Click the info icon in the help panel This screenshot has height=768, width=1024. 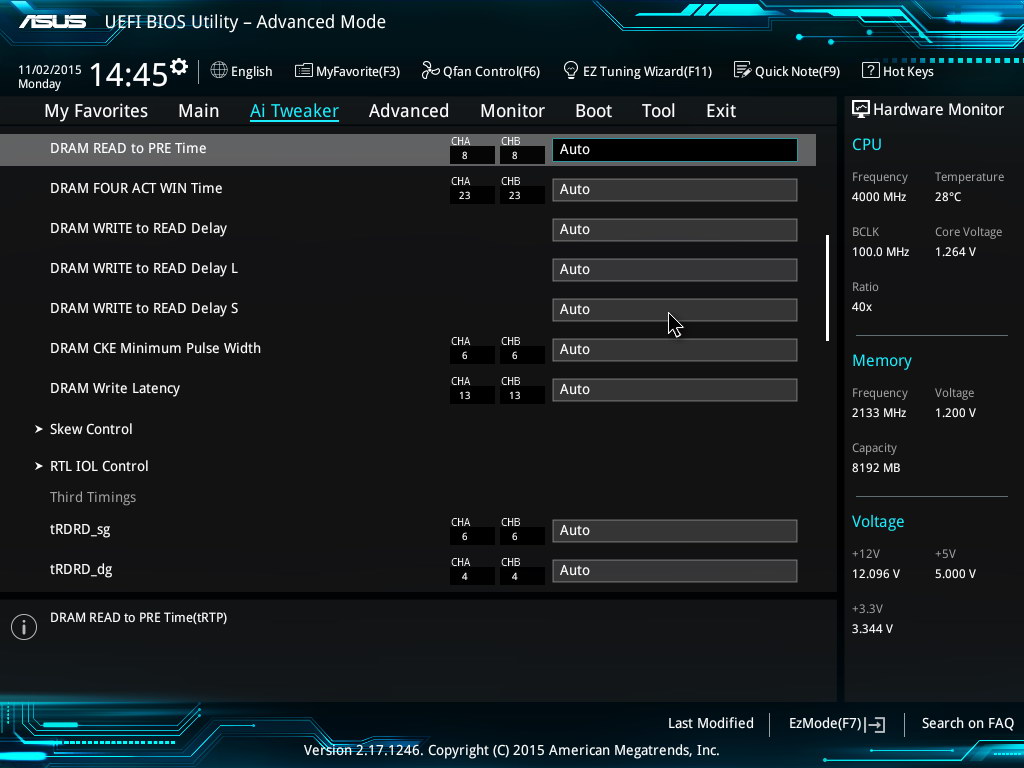point(23,626)
